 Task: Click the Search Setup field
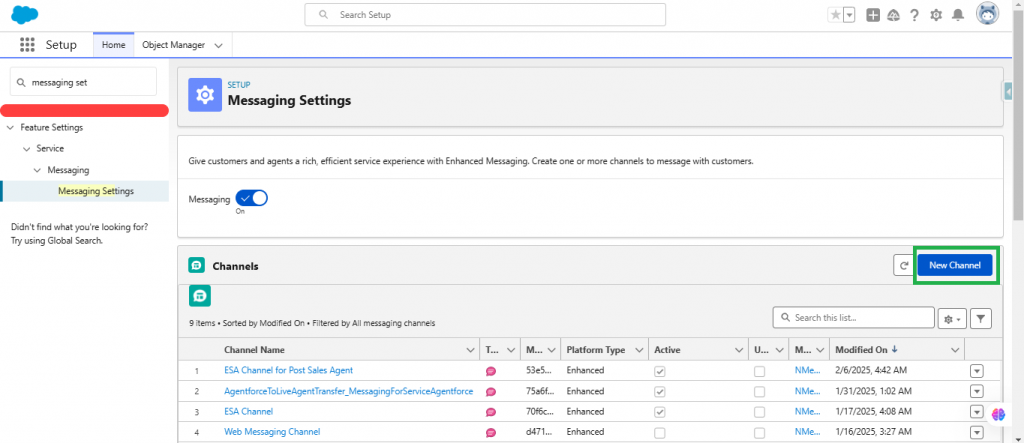(x=485, y=14)
